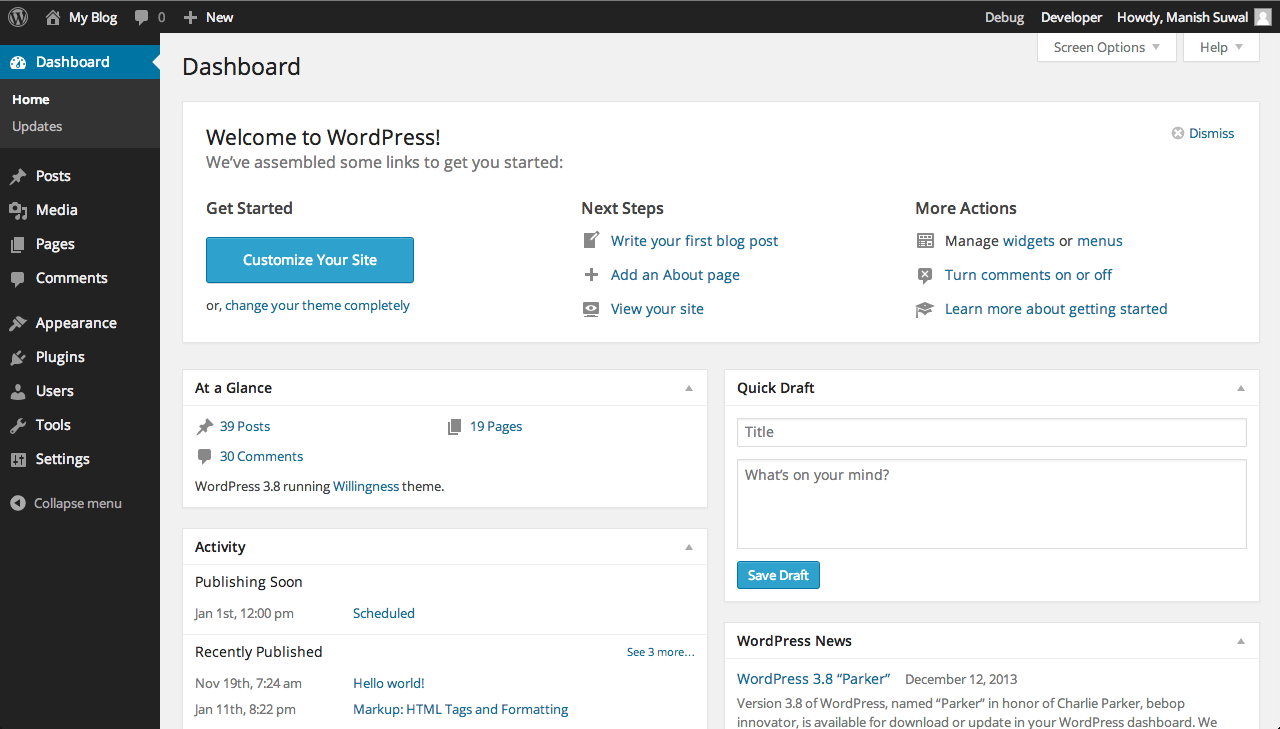Open the Appearance menu
Screen dimensions: 1280x729
(x=80, y=323)
